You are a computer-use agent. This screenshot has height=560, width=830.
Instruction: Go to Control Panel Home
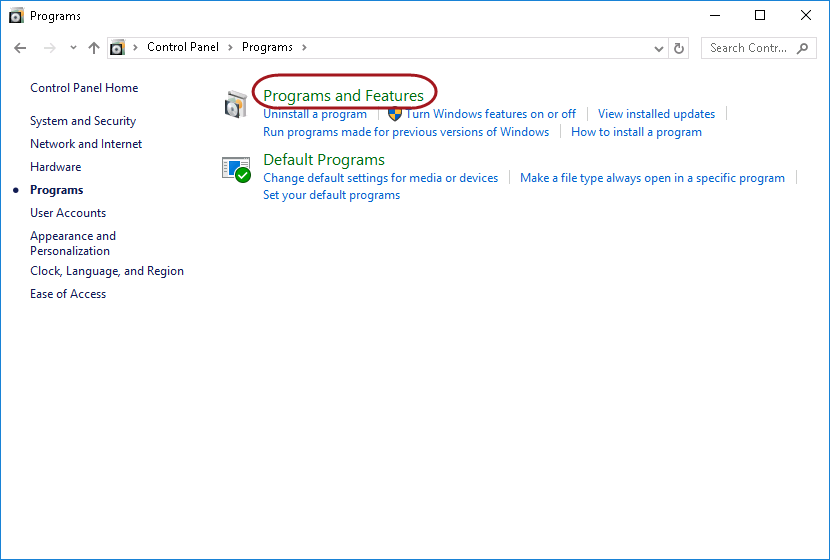click(x=84, y=88)
